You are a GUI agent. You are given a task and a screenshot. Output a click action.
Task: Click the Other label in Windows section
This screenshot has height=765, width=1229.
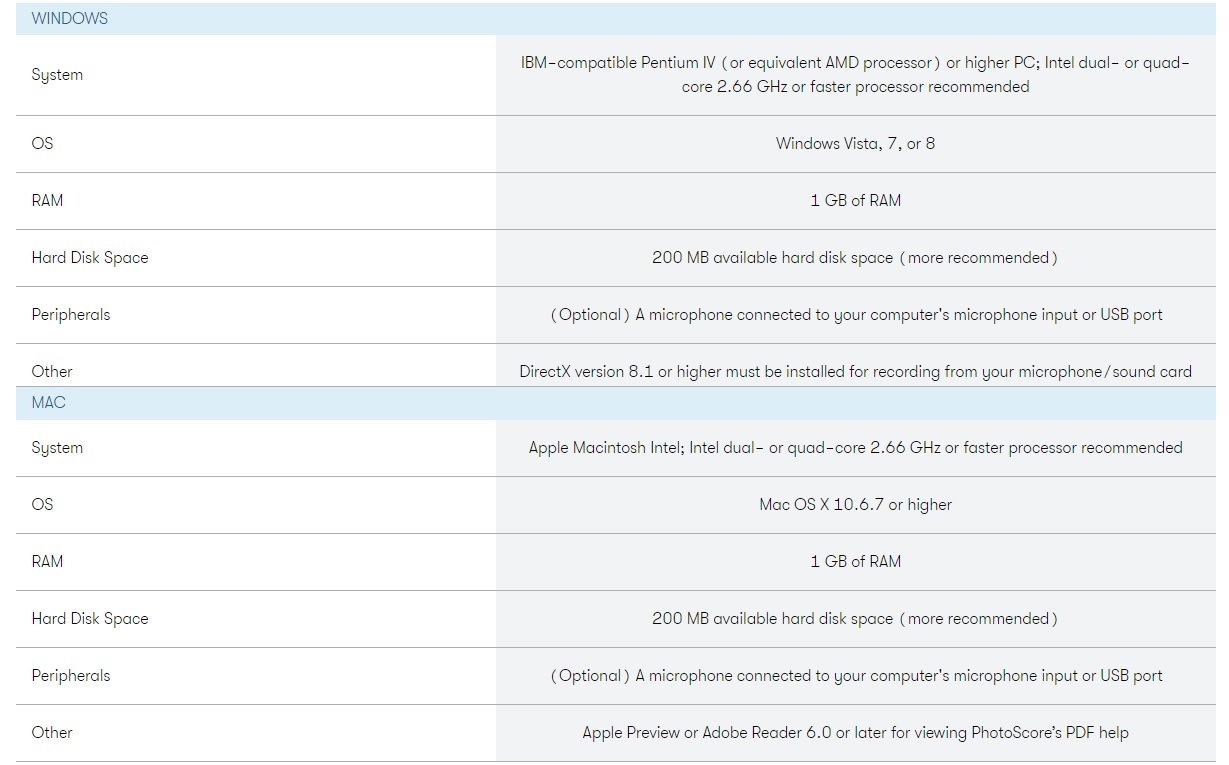click(52, 371)
